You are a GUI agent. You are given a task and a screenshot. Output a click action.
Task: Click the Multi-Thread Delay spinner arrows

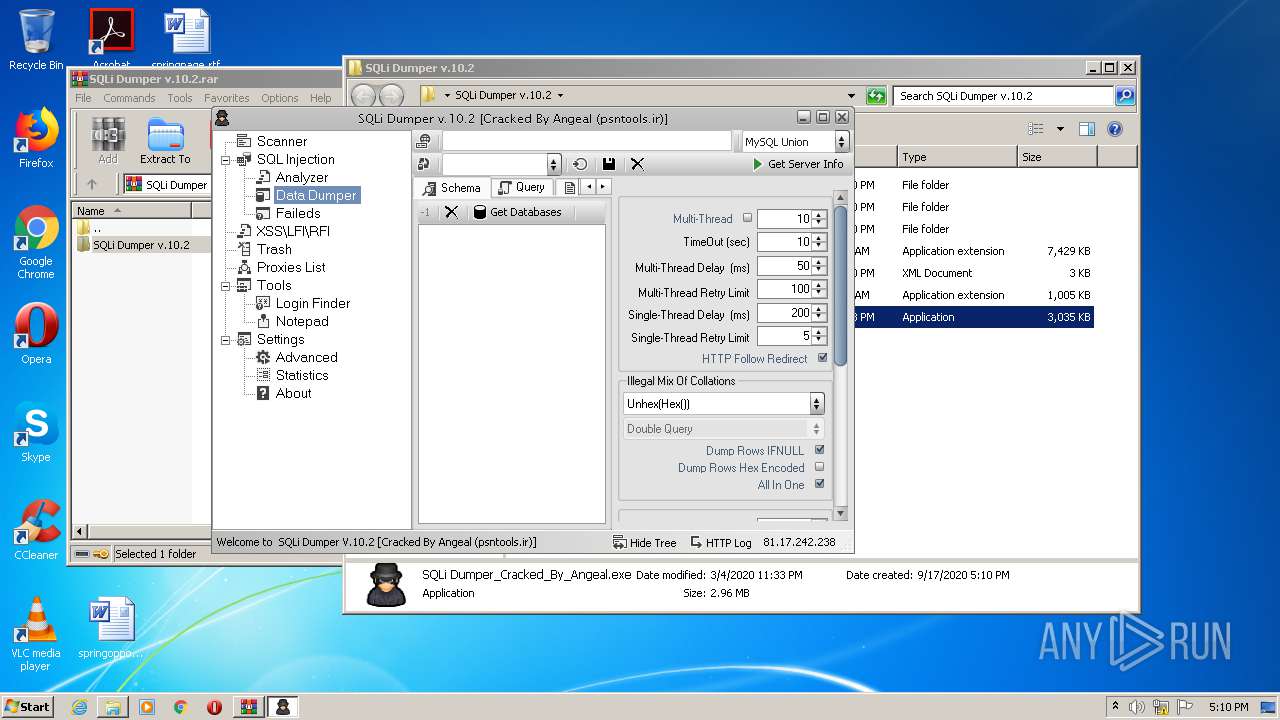[x=819, y=266]
